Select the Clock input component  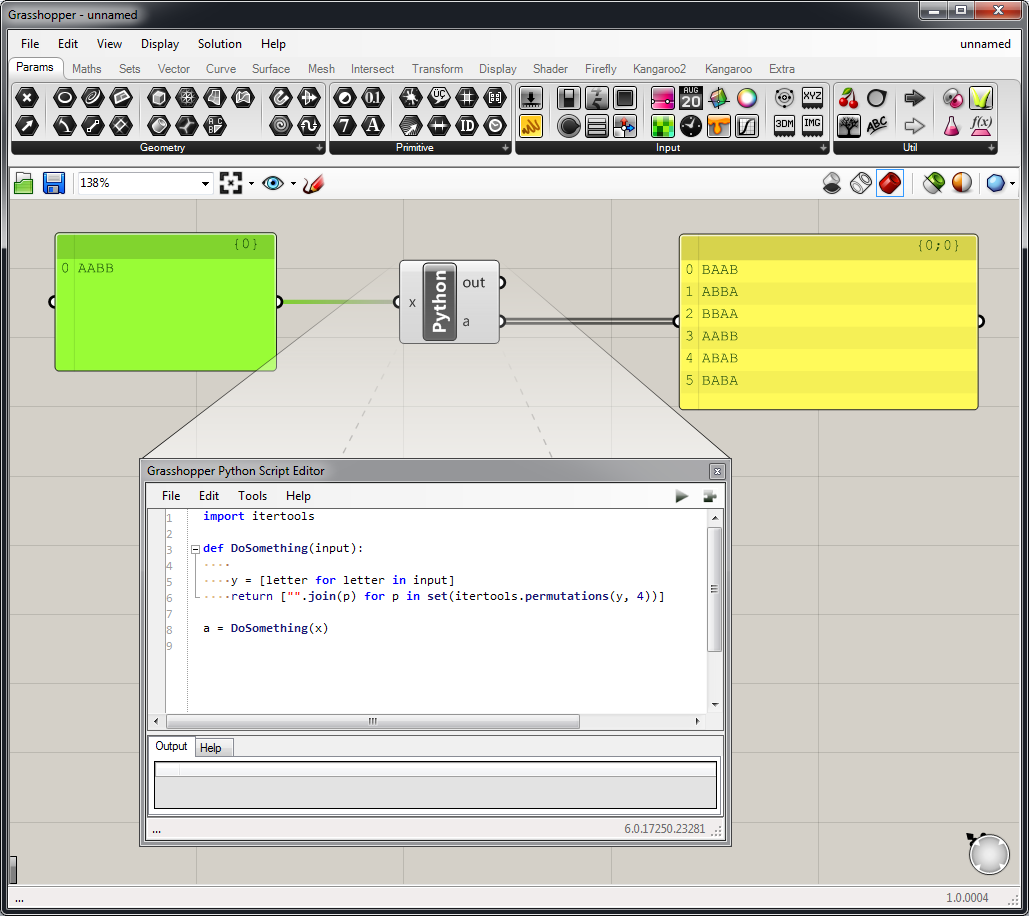(x=691, y=126)
